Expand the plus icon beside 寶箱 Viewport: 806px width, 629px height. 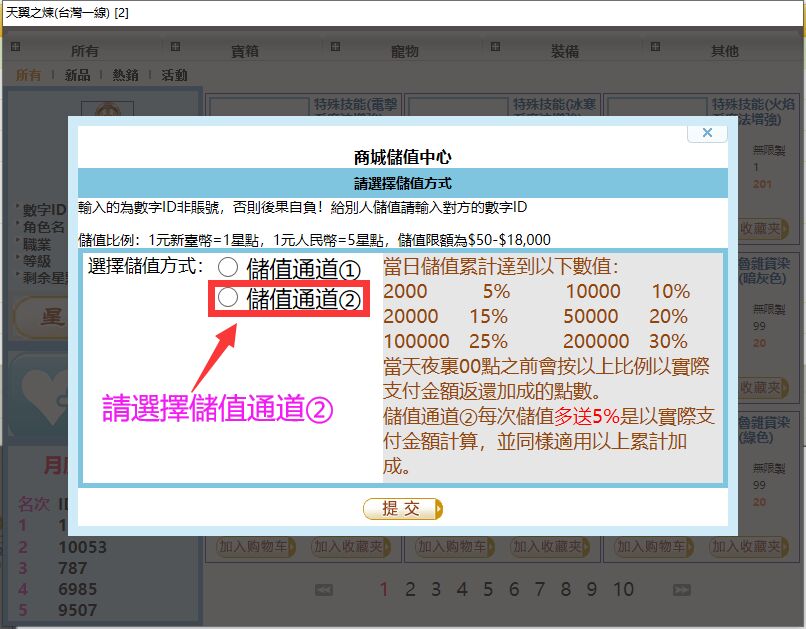[x=176, y=48]
